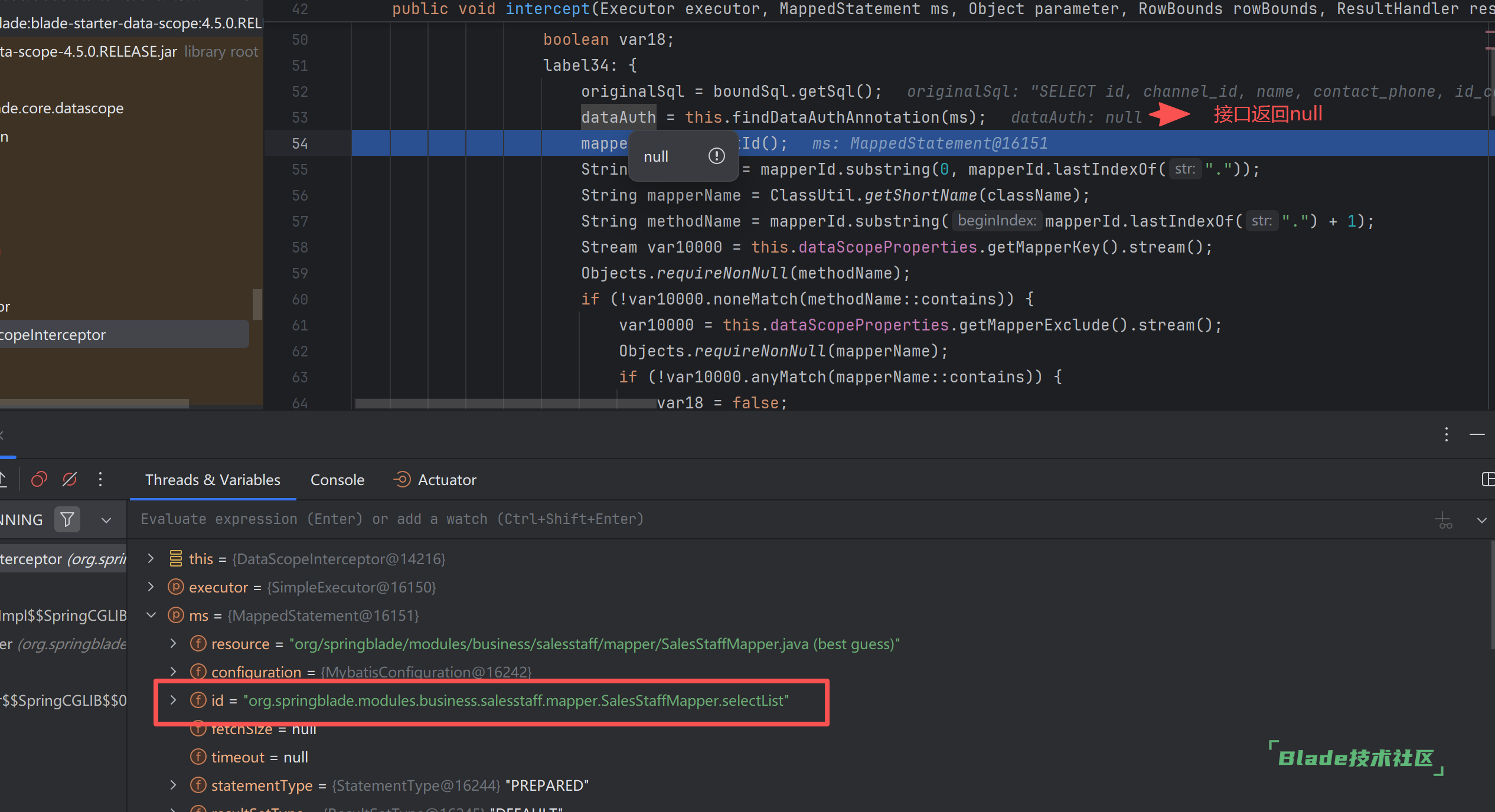Toggle the threads filter button
Image resolution: width=1495 pixels, height=812 pixels.
pyautogui.click(x=67, y=520)
